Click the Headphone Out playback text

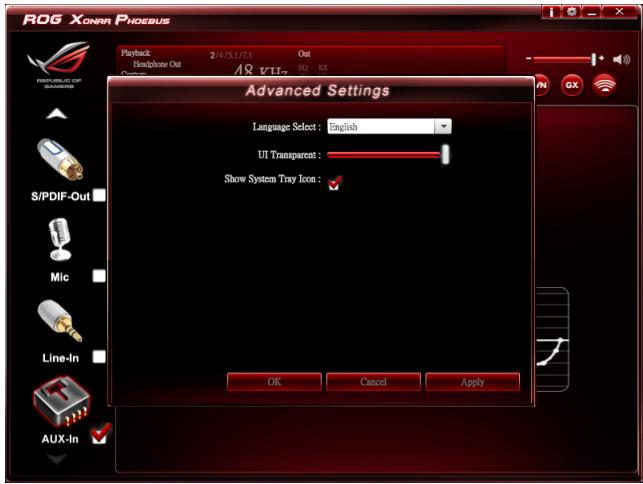click(x=157, y=64)
